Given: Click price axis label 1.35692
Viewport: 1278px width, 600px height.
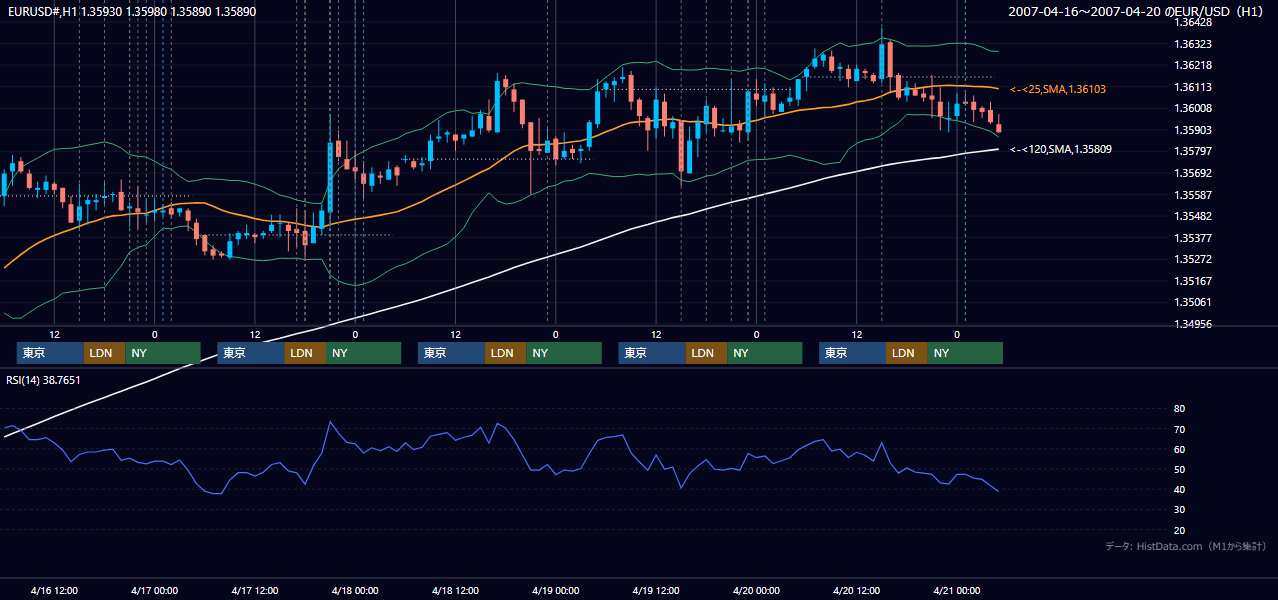Looking at the screenshot, I should click(1192, 173).
